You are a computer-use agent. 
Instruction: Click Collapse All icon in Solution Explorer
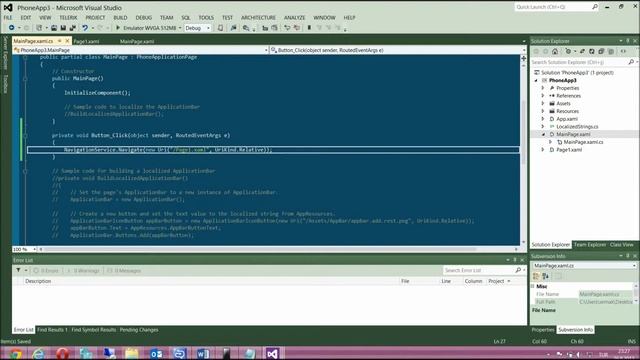coord(601,51)
